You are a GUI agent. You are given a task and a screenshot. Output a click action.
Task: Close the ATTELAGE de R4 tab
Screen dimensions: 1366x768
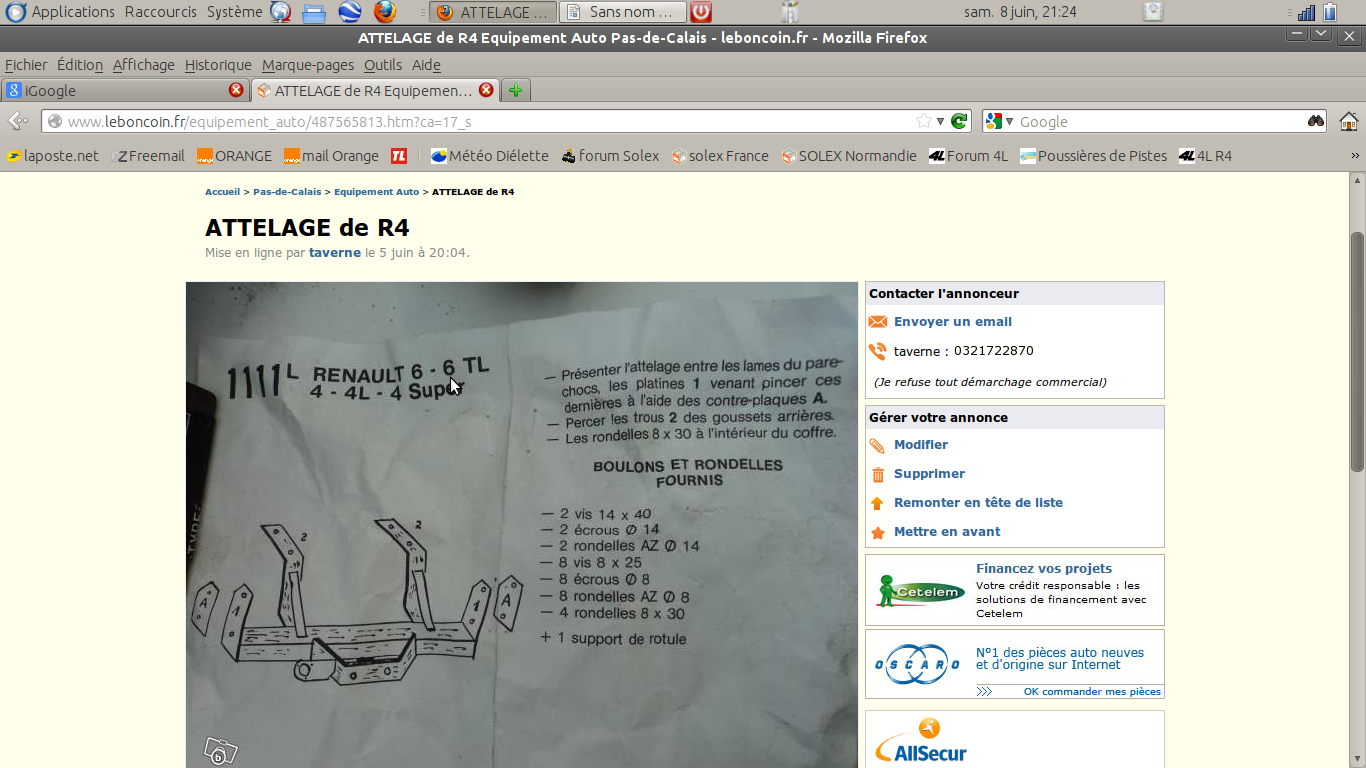click(x=486, y=90)
